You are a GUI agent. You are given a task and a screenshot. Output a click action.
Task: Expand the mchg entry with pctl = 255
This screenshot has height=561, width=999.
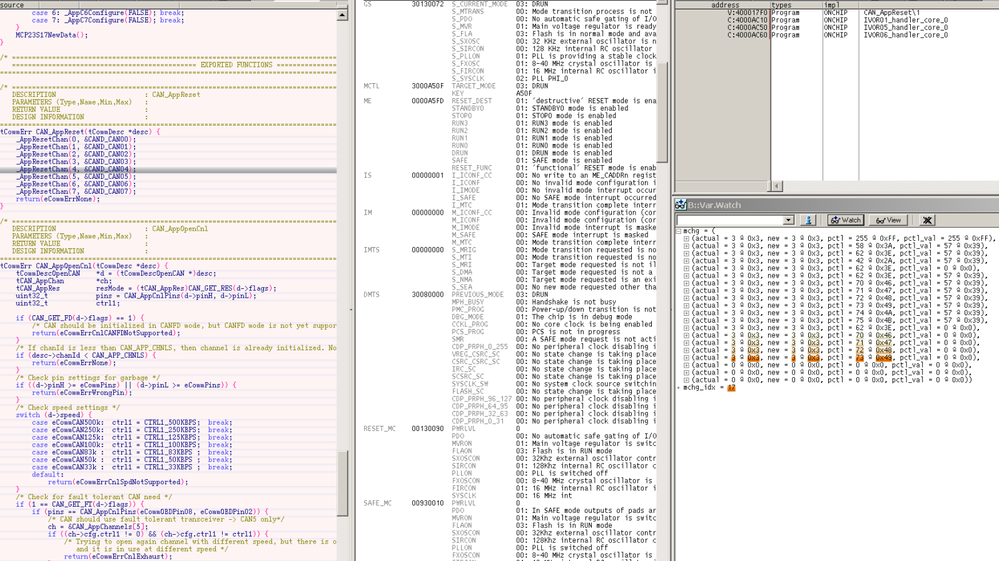686,239
